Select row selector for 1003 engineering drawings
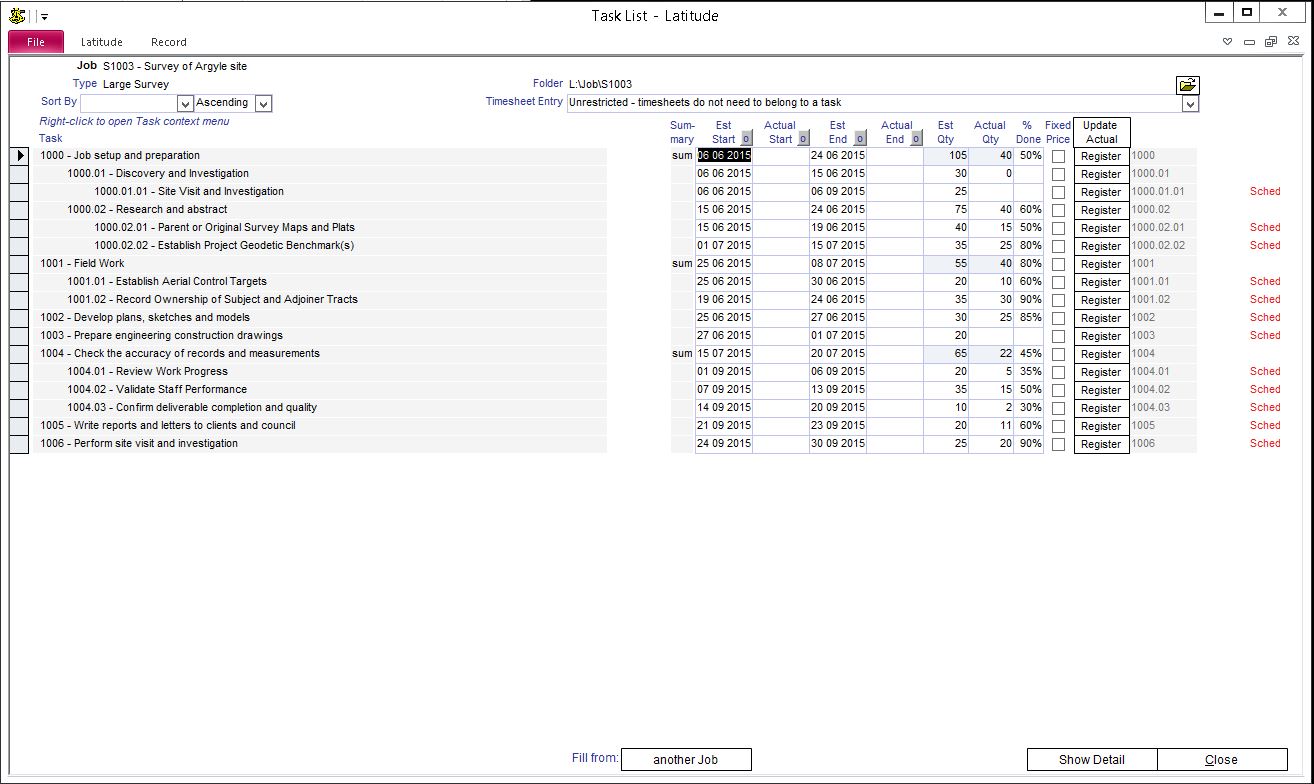Viewport: 1314px width, 784px height. 19,336
